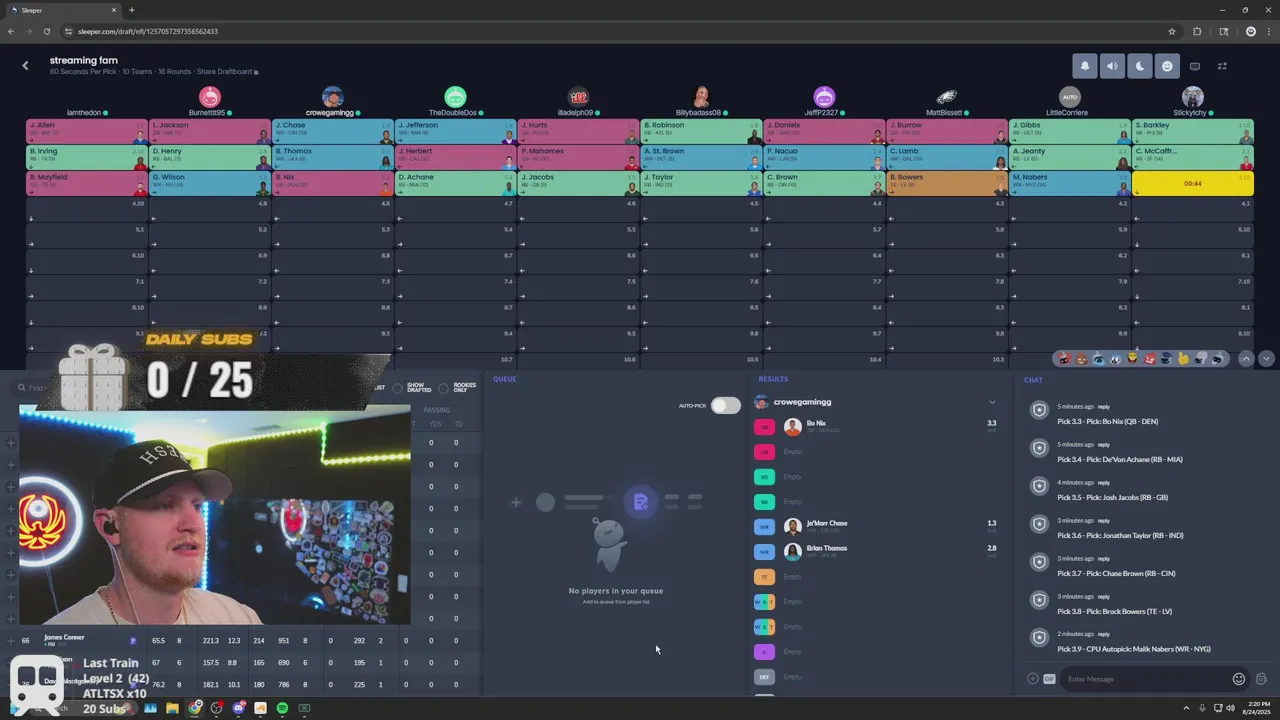Click MattBissett team avatar

pyautogui.click(x=946, y=97)
